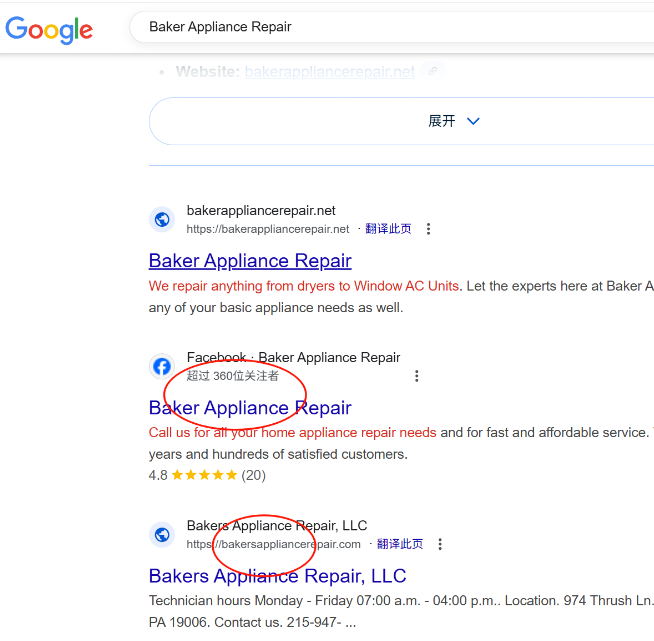Click the bakerappliancerepair.net site name
Viewport: 654px width, 641px height.
pyautogui.click(x=261, y=211)
